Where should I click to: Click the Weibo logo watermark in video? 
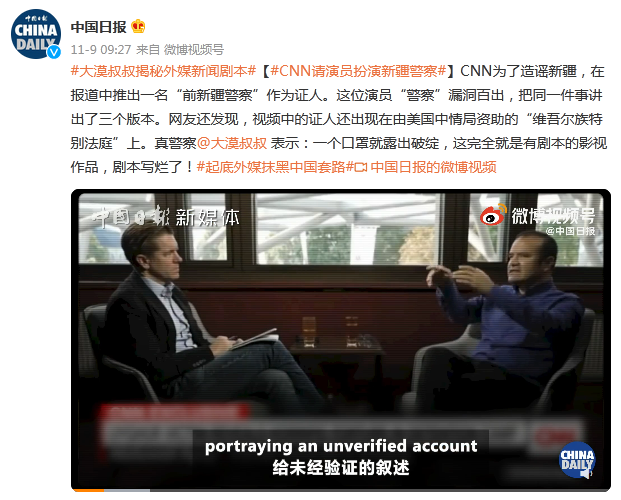pyautogui.click(x=493, y=215)
